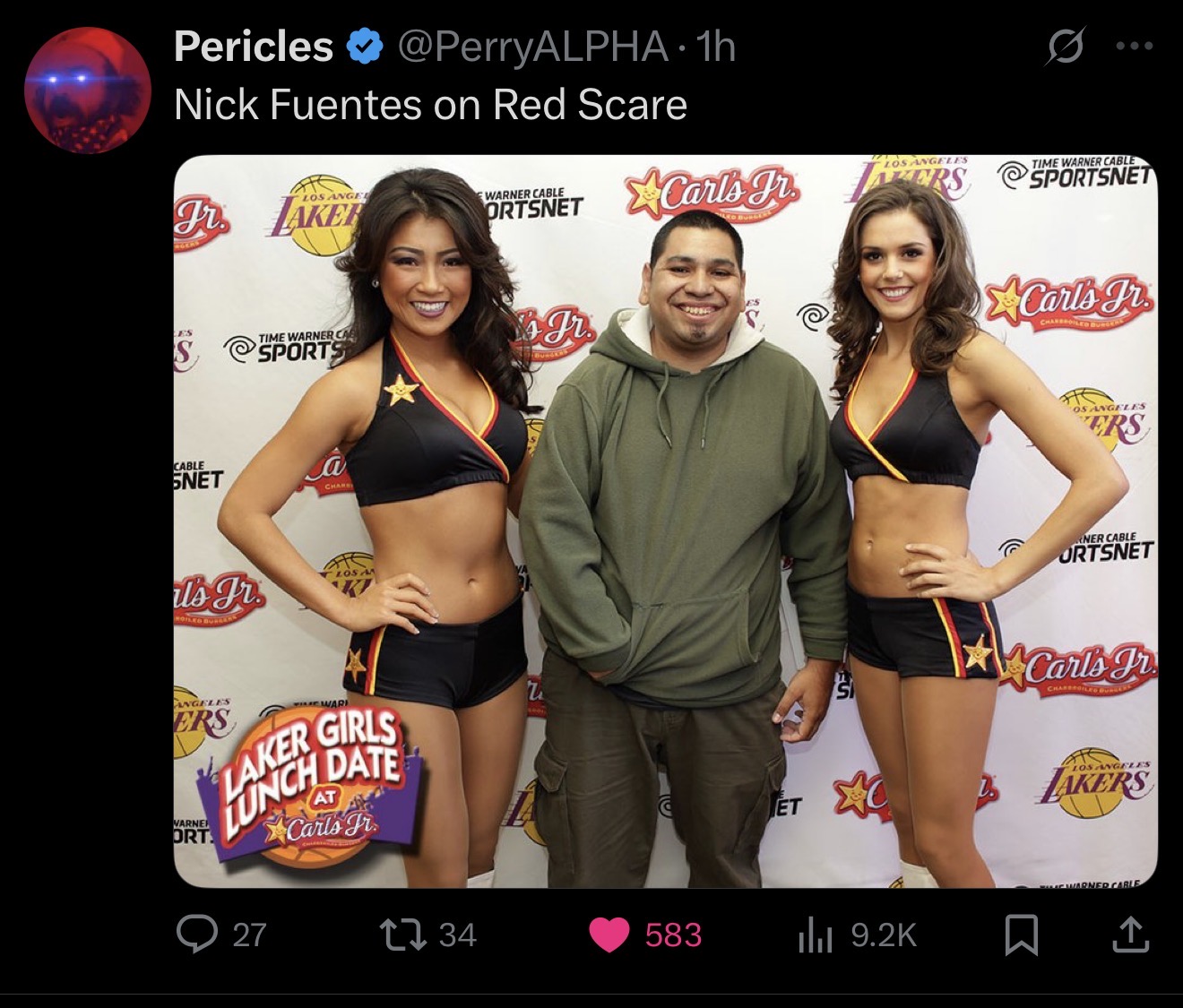Open Pericles profile avatar

[87, 90]
